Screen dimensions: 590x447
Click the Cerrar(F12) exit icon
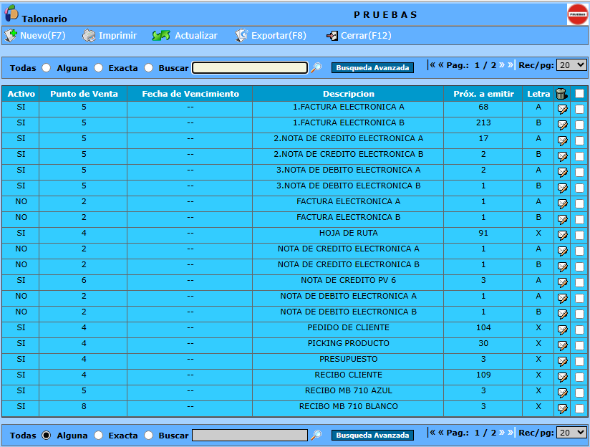point(332,36)
